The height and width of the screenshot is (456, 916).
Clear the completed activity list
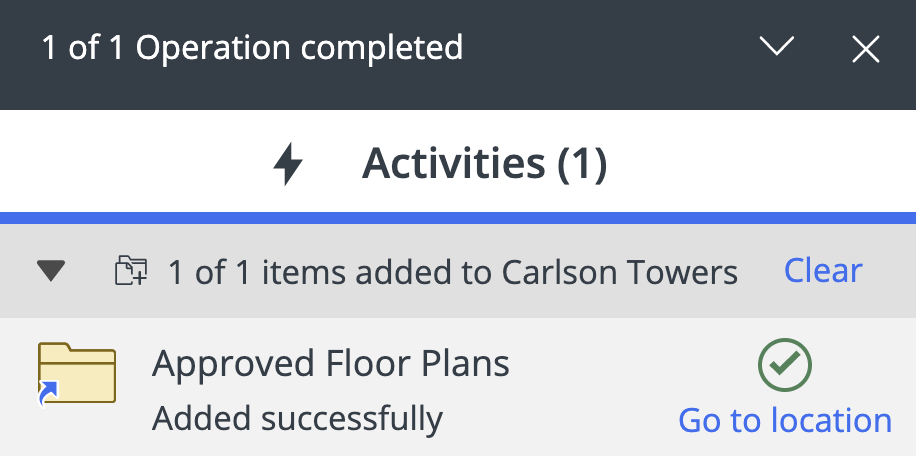point(823,271)
